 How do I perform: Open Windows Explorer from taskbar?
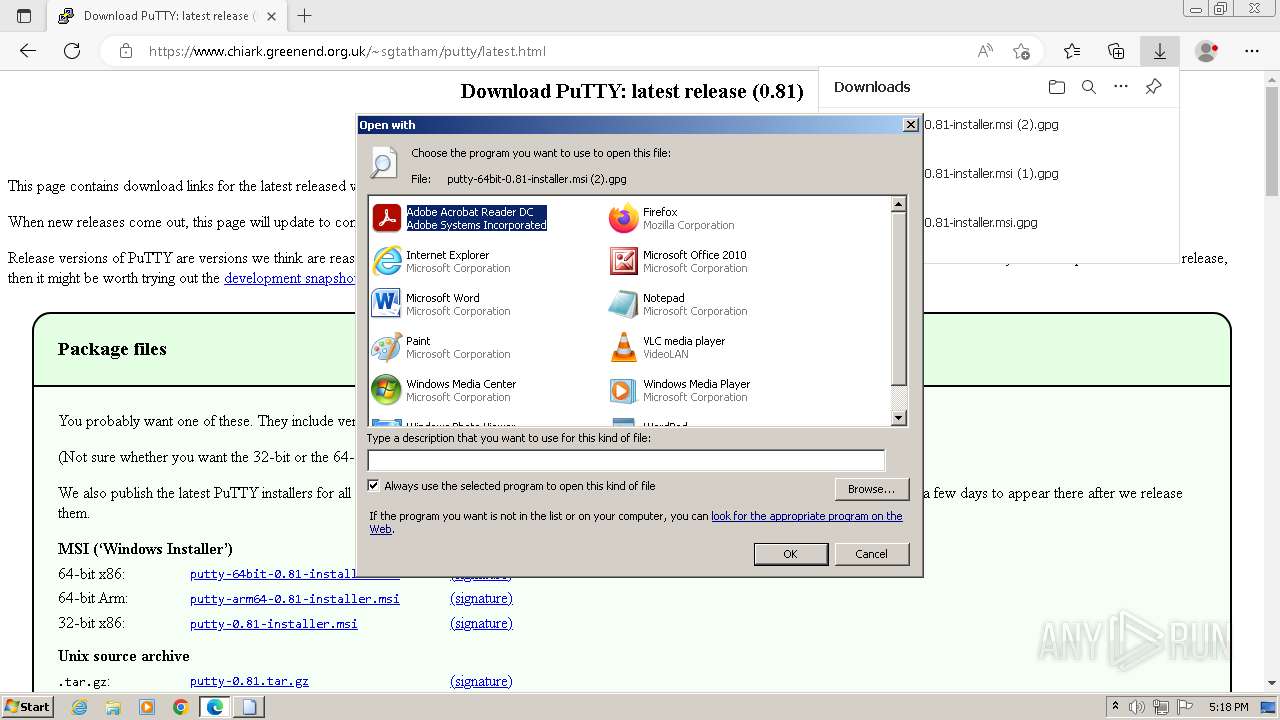(x=113, y=707)
